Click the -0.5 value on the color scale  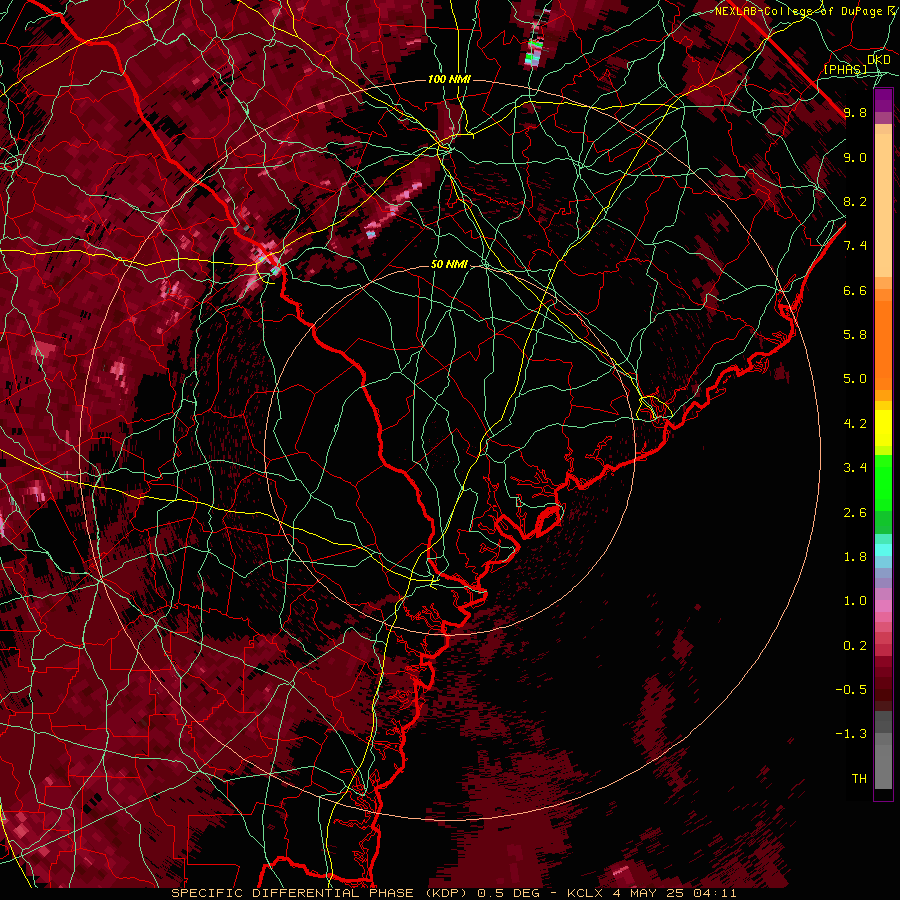(851, 690)
